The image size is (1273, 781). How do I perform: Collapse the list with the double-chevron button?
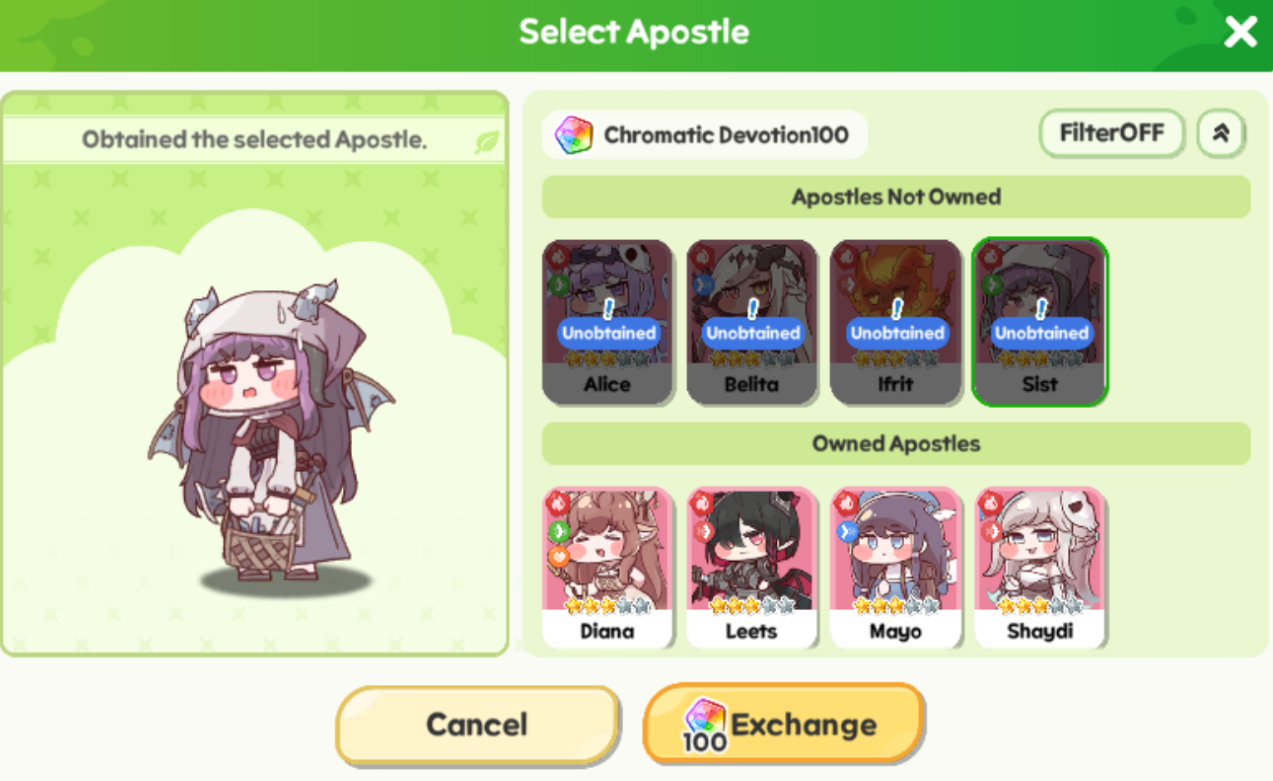tap(1220, 133)
